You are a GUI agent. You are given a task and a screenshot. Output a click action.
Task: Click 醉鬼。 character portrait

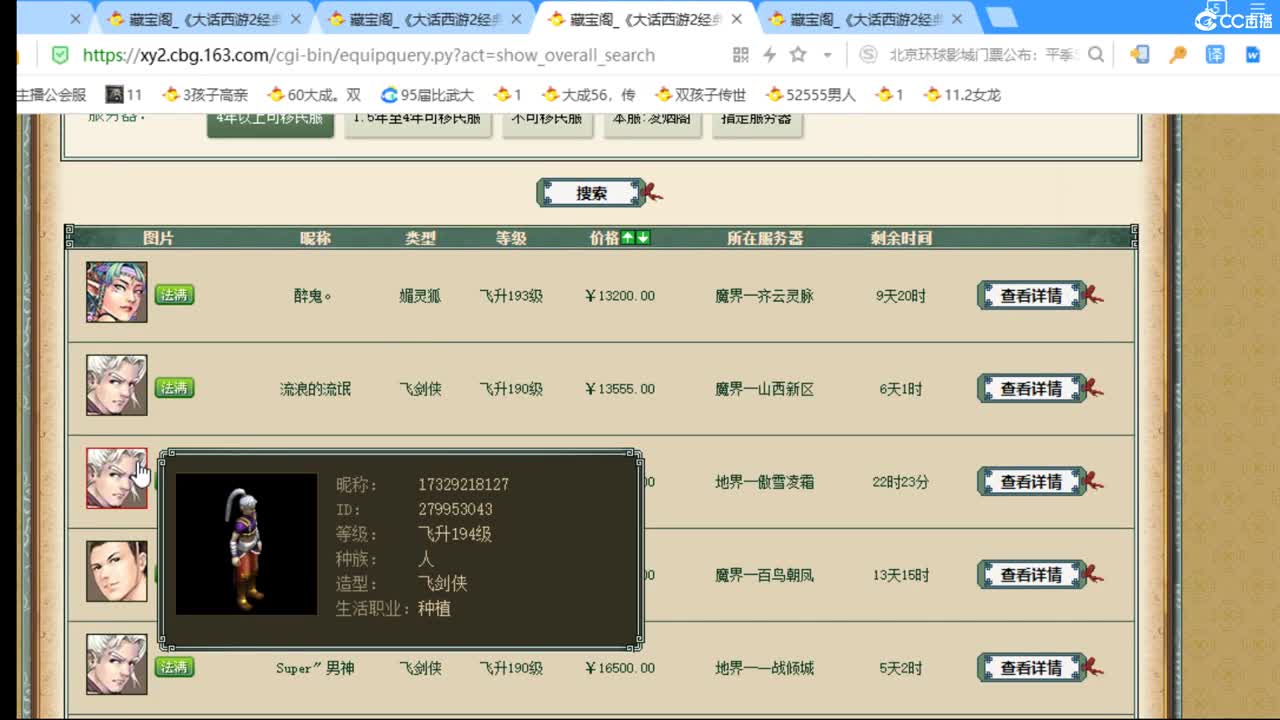(116, 292)
